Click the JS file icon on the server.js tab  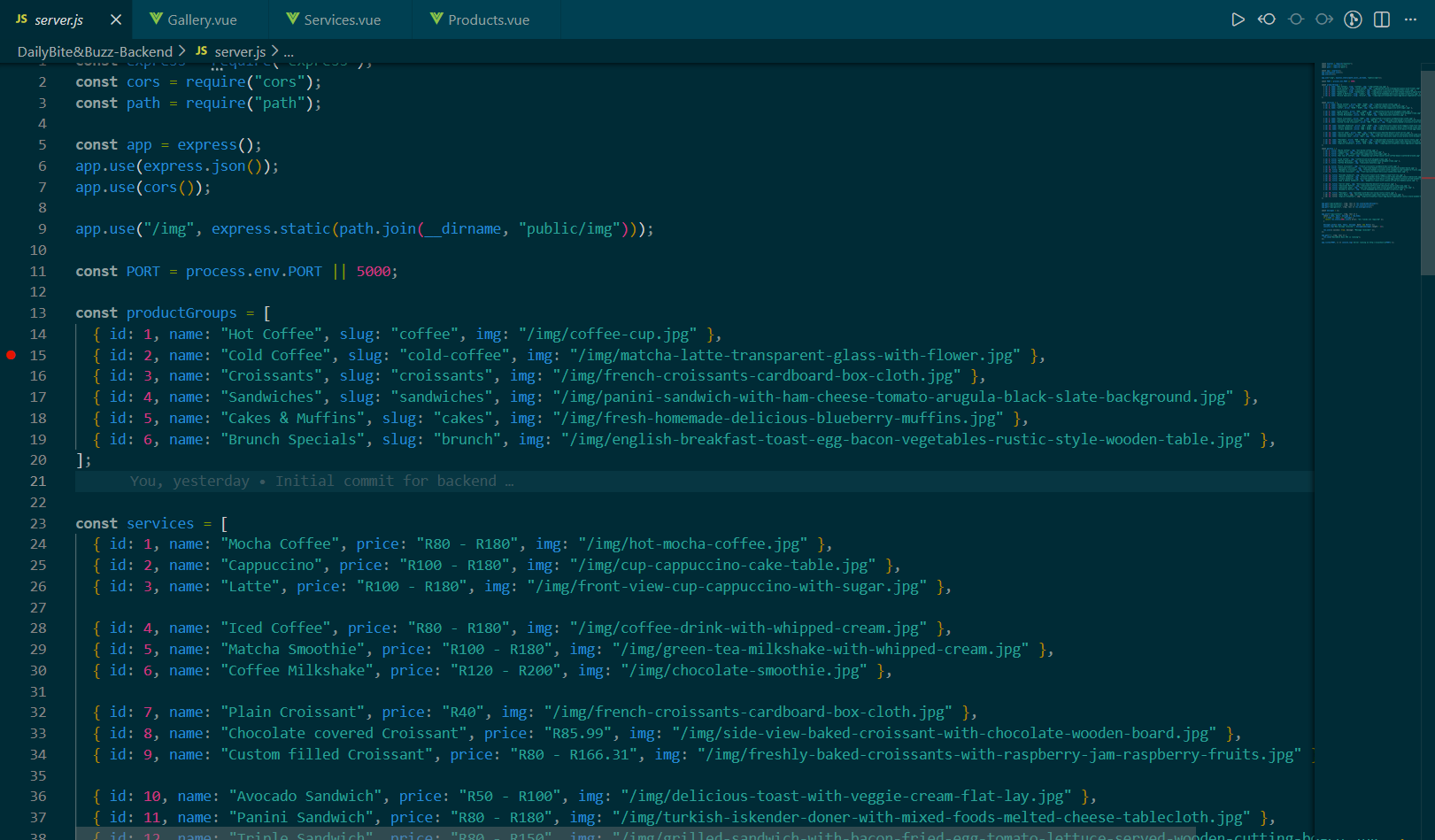pyautogui.click(x=19, y=18)
